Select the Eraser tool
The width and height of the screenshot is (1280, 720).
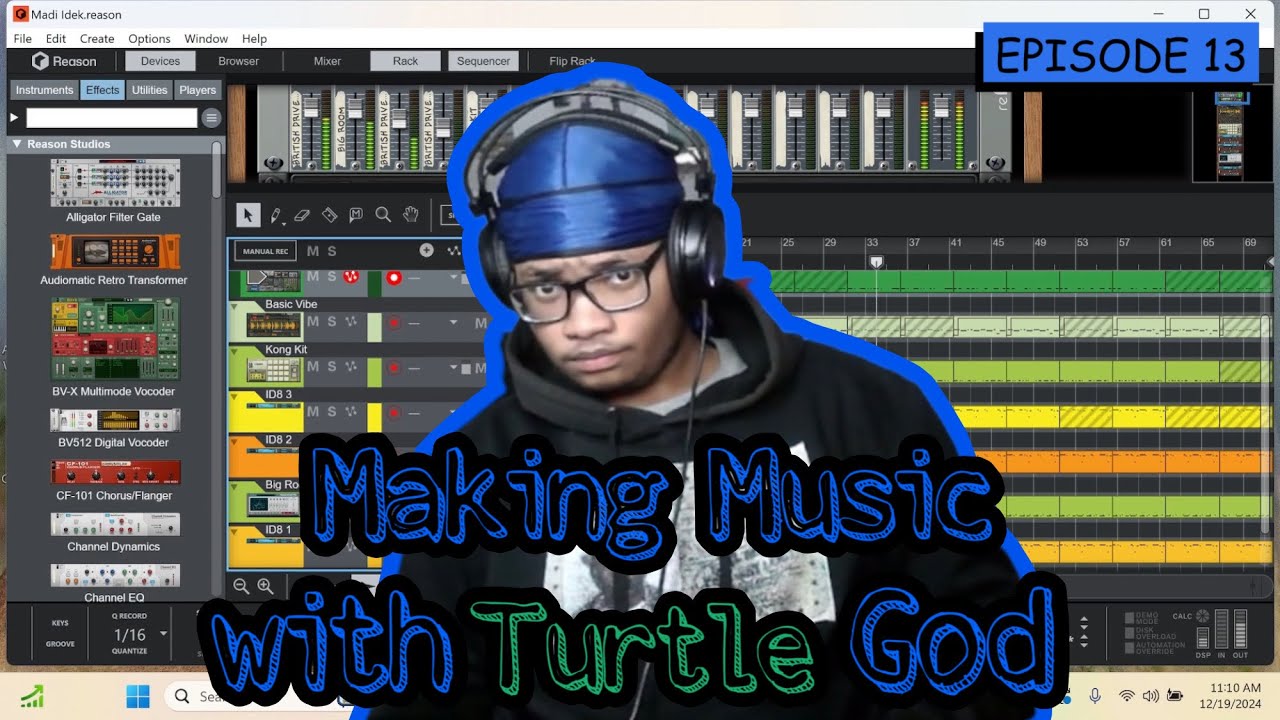point(303,214)
